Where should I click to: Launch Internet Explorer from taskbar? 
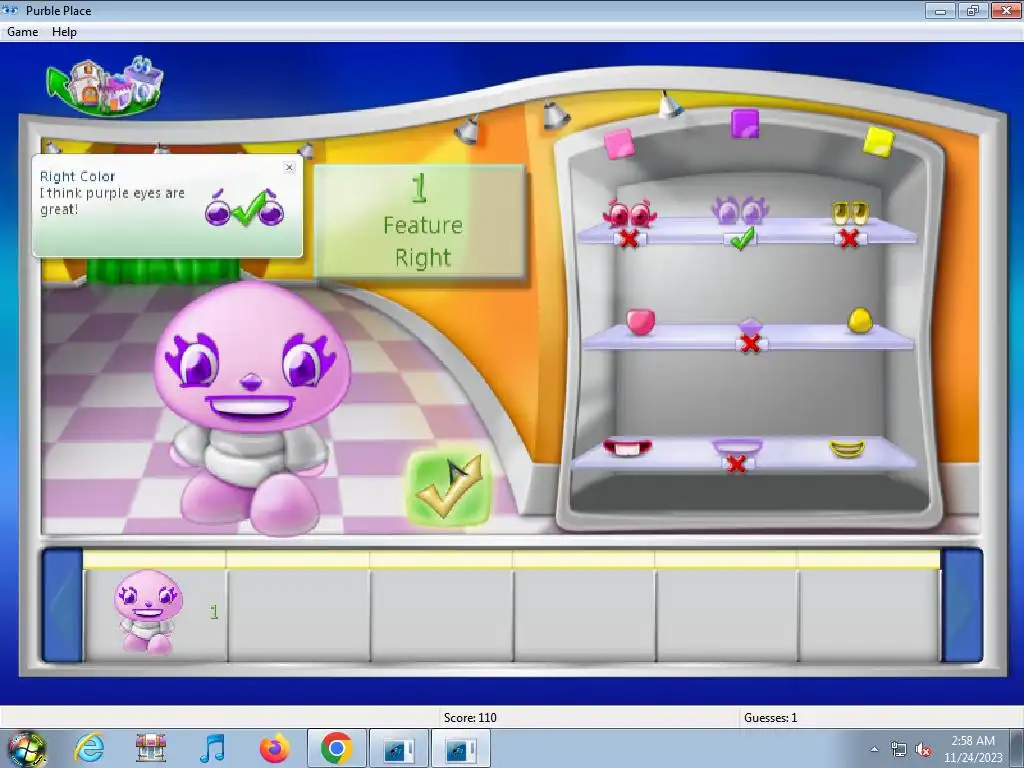click(89, 748)
